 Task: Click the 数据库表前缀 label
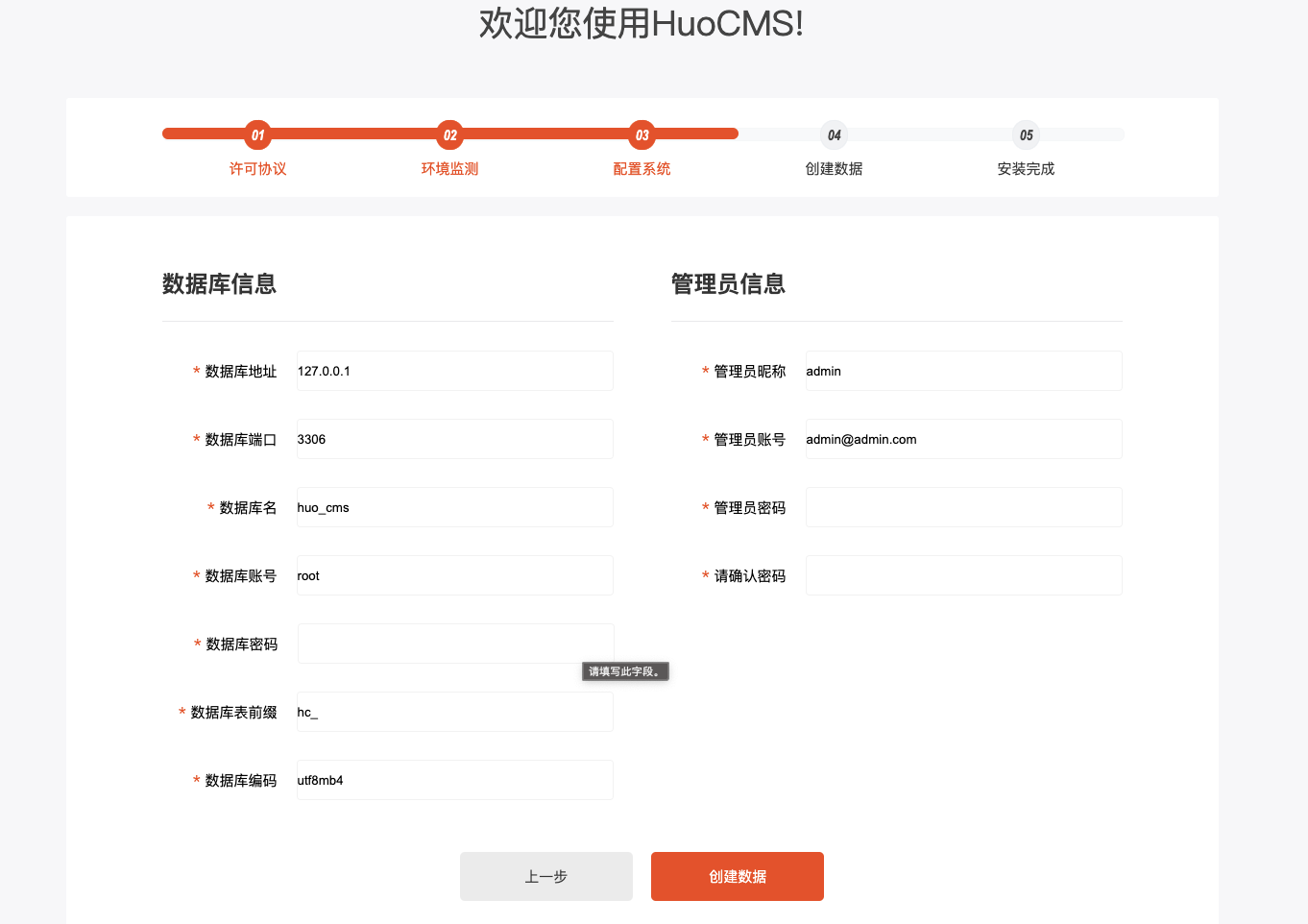click(x=233, y=713)
